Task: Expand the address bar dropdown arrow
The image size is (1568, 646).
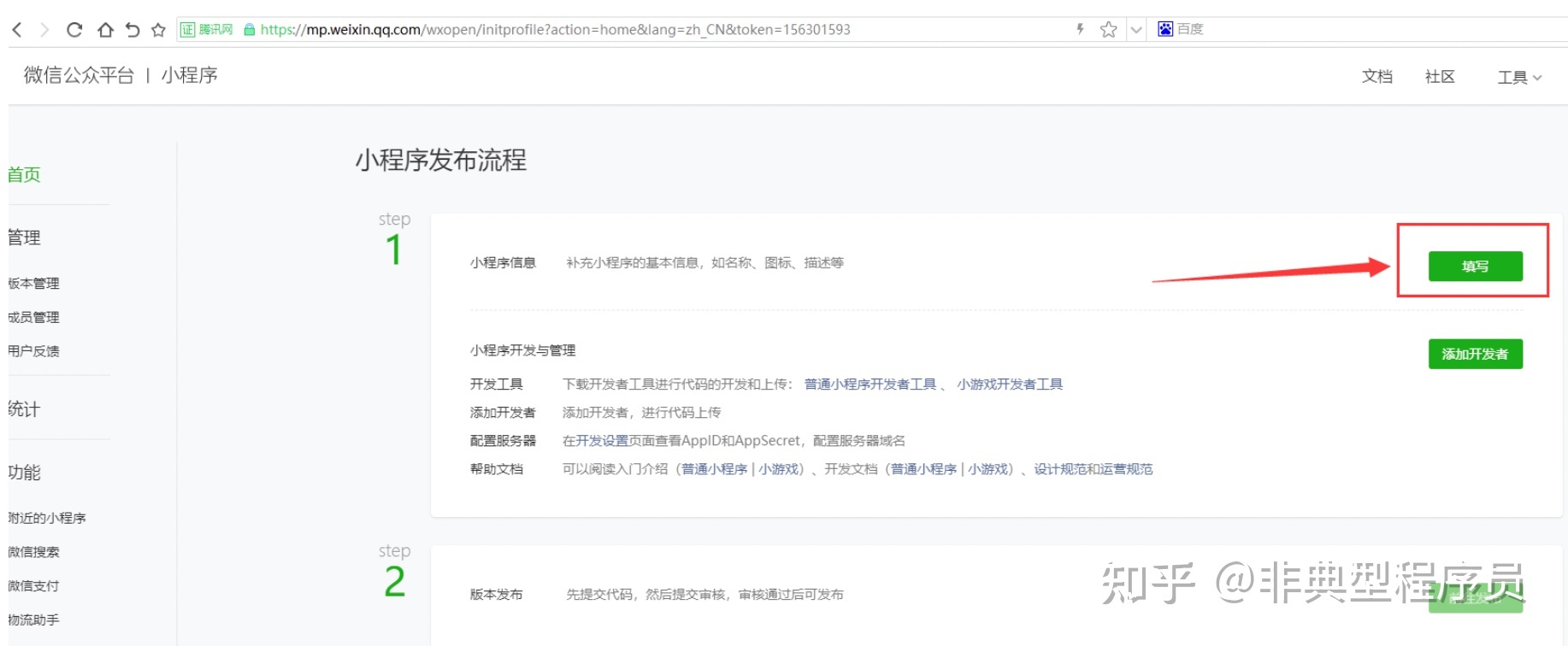Action: [x=1136, y=30]
